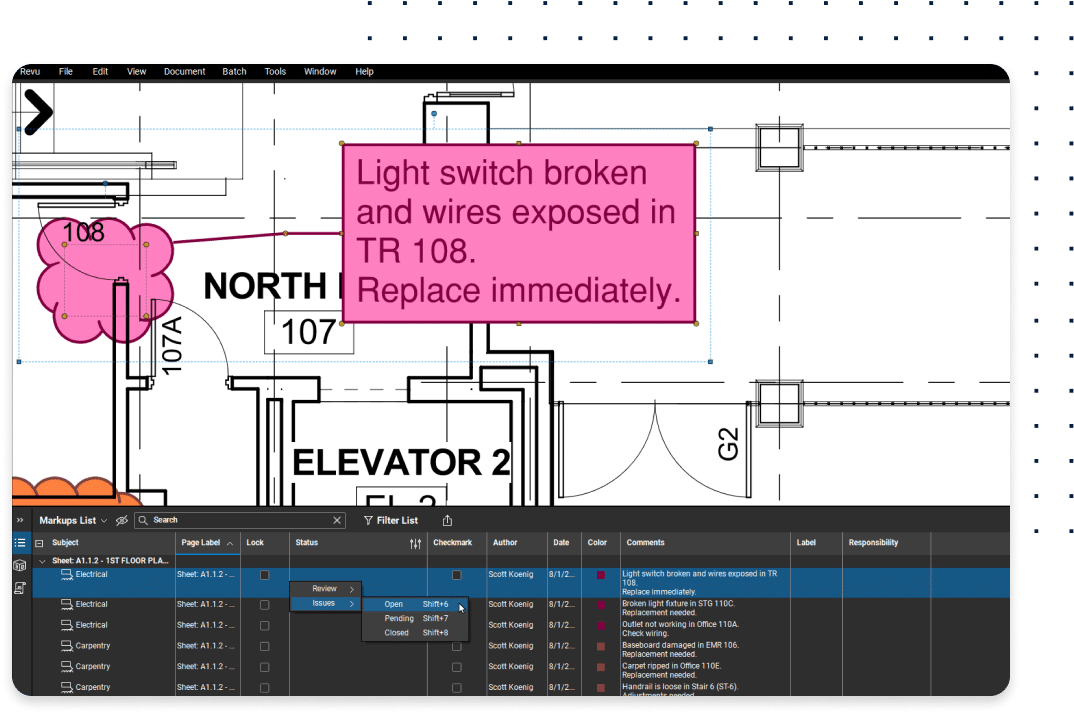This screenshot has height=714, width=1074.
Task: Click the Lock column header
Action: [255, 542]
